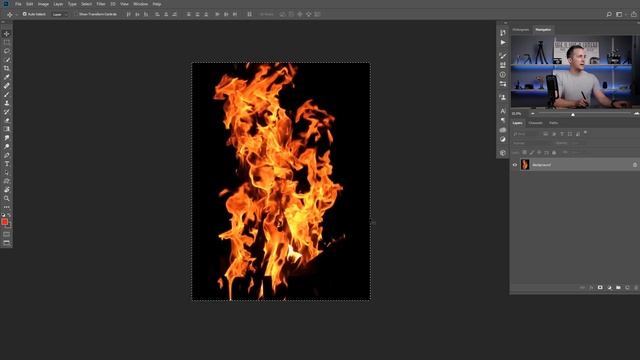Toggle Lock all padlock in lock row
This screenshot has height=360, width=640.
coord(554,153)
